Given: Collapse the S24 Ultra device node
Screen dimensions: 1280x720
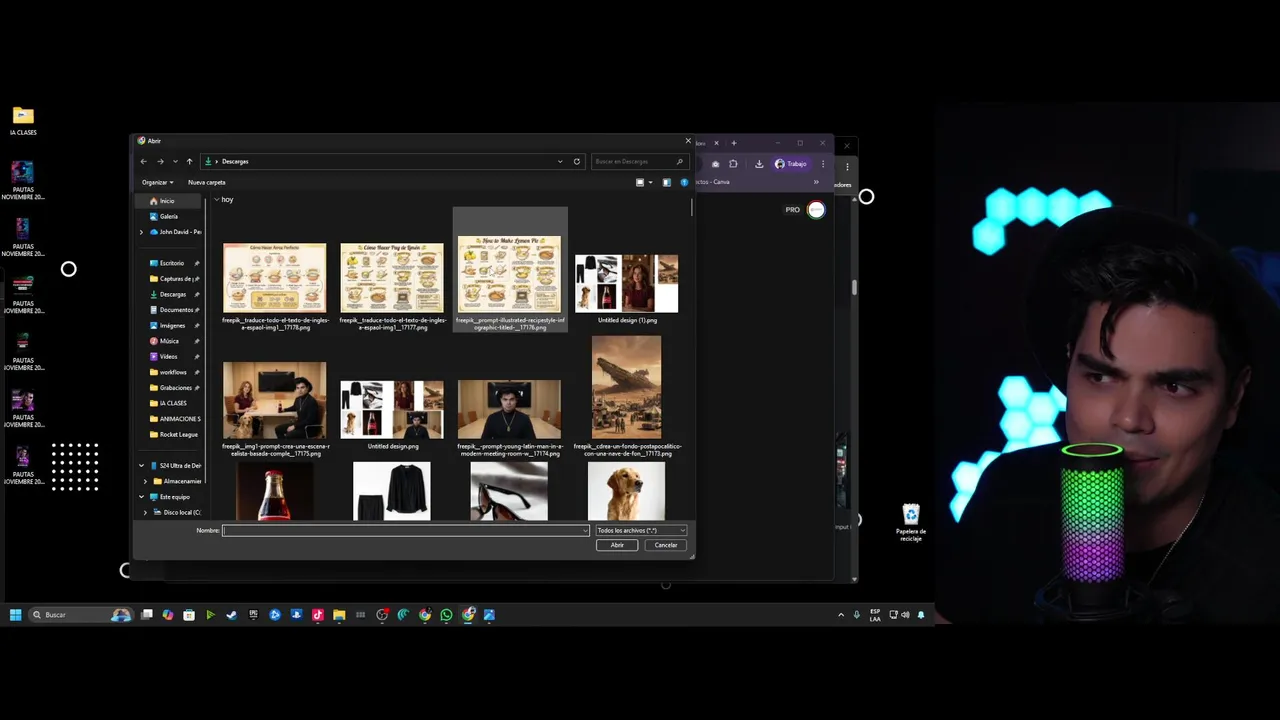Looking at the screenshot, I should coord(141,466).
